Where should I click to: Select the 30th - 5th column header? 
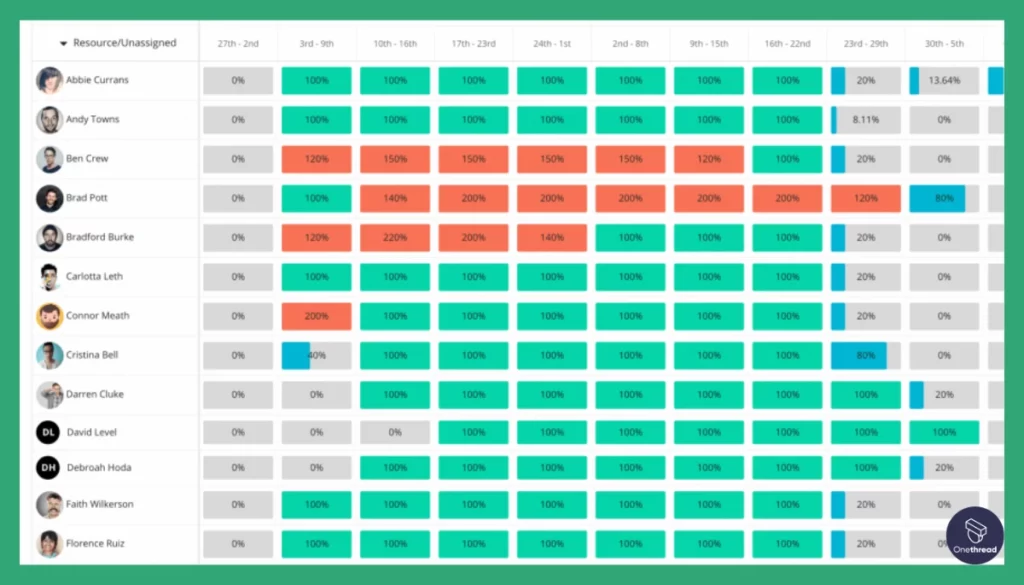943,43
